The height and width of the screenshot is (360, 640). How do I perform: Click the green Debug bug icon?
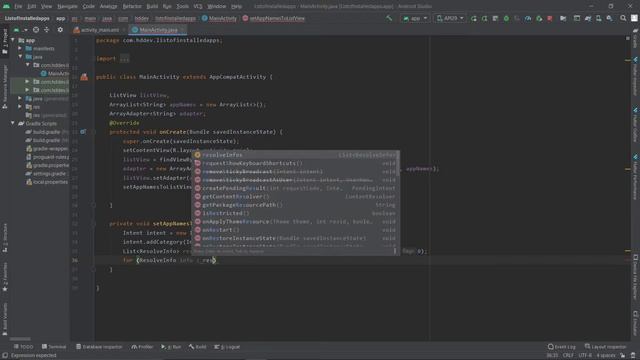506,18
